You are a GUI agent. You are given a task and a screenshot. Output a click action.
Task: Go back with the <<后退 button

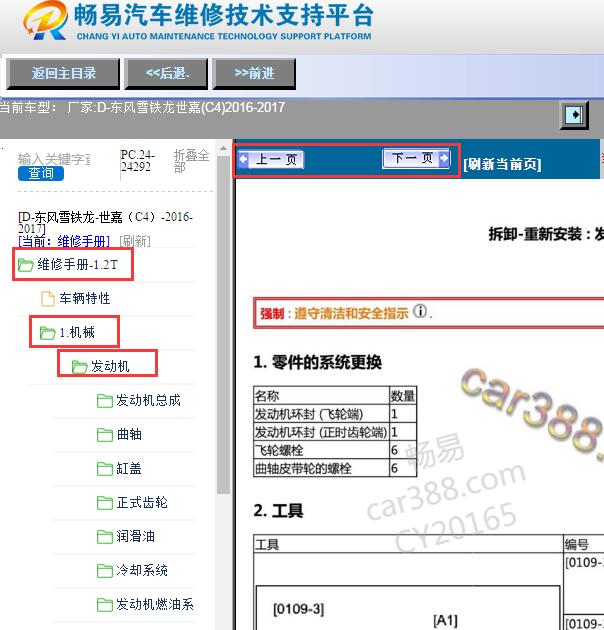166,74
